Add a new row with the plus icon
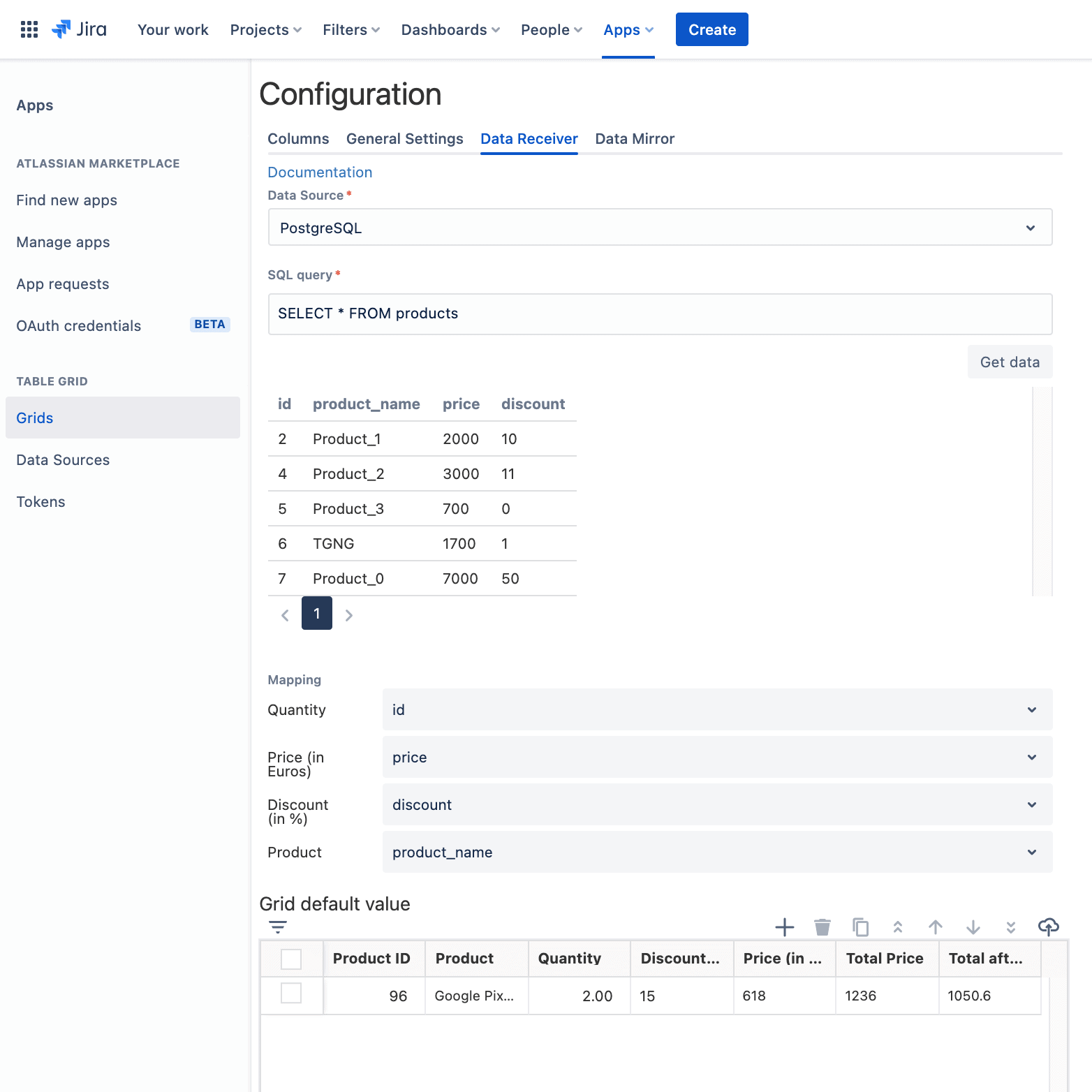The width and height of the screenshot is (1092, 1092). click(x=784, y=927)
